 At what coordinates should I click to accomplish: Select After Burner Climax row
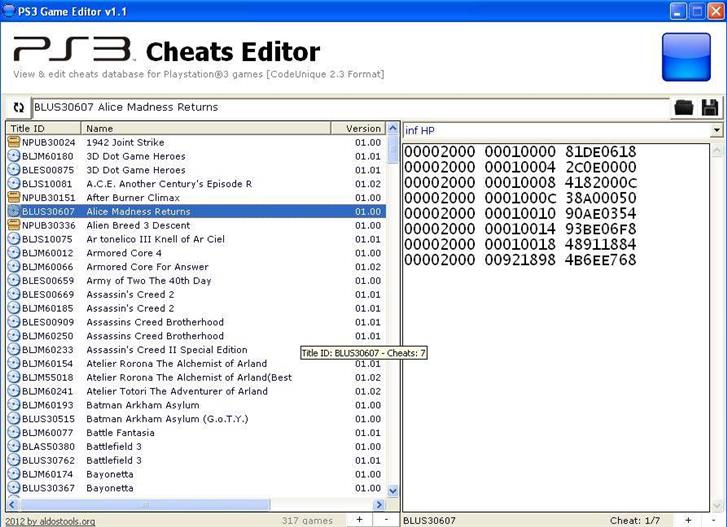click(196, 197)
